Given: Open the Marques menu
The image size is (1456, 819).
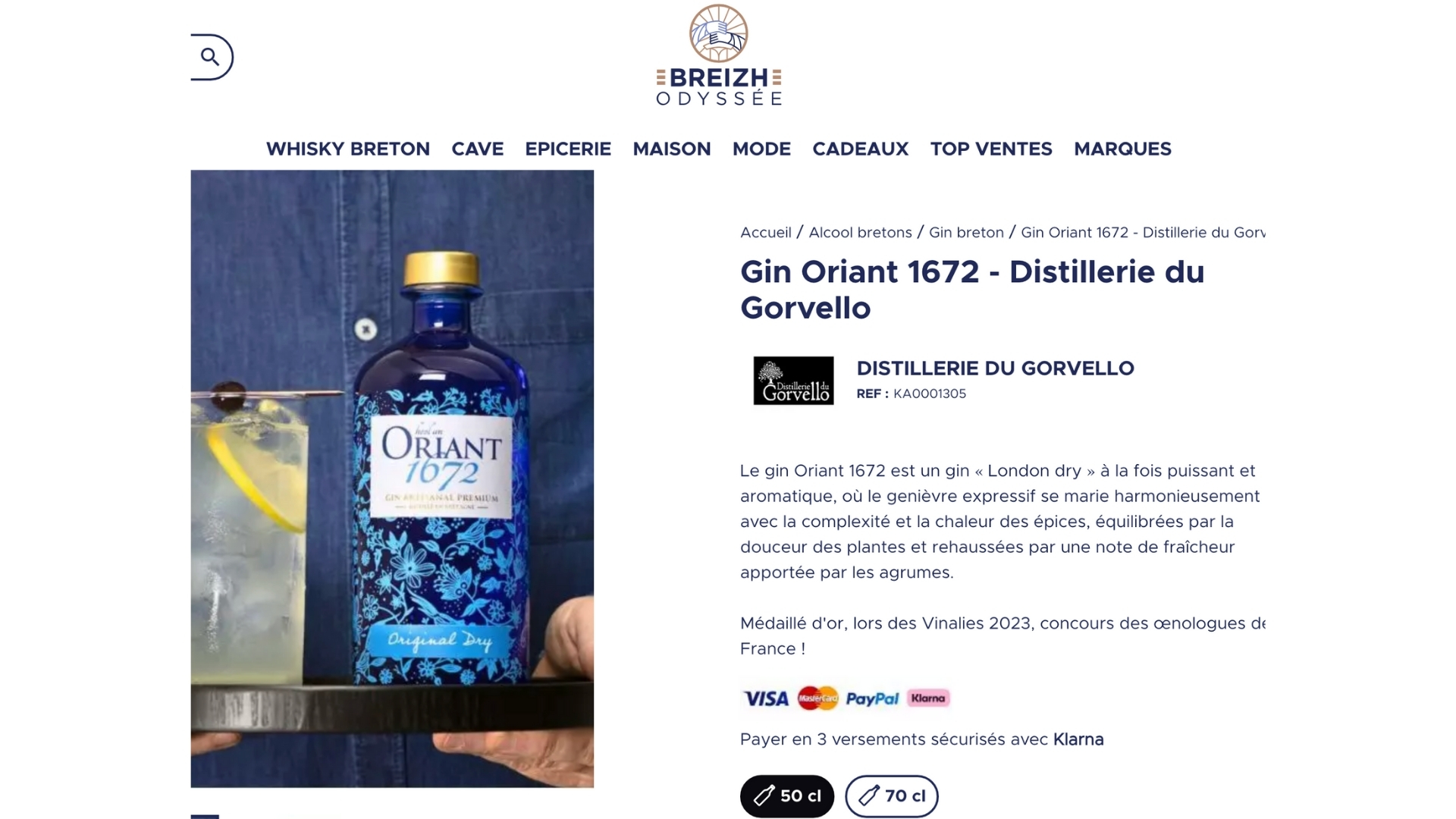Looking at the screenshot, I should tap(1122, 149).
